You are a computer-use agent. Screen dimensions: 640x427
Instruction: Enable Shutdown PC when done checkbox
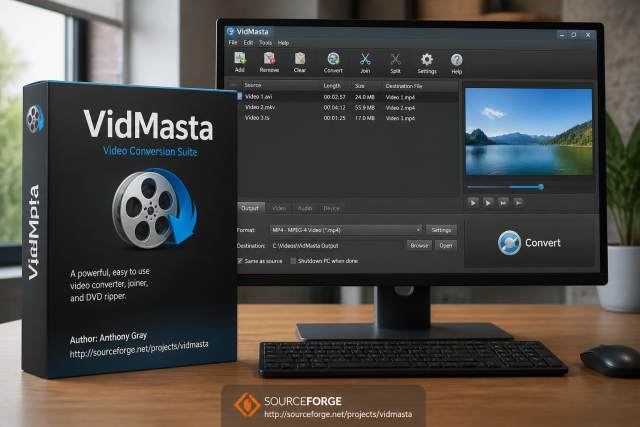pyautogui.click(x=293, y=261)
